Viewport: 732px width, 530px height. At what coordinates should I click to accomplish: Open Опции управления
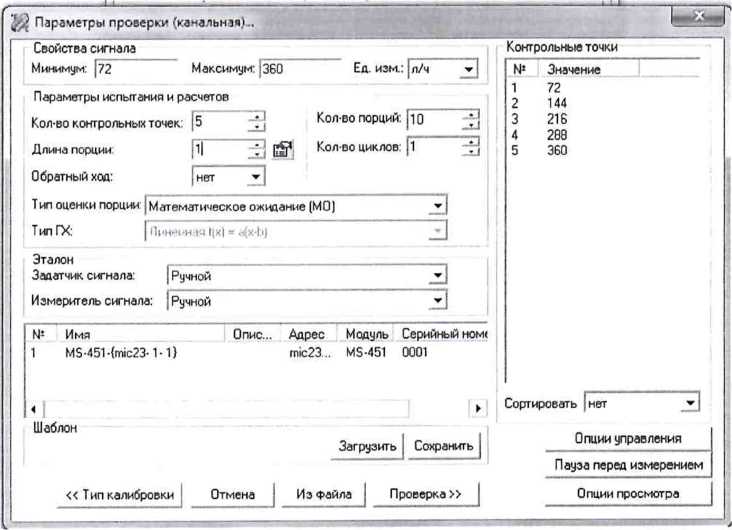click(628, 438)
